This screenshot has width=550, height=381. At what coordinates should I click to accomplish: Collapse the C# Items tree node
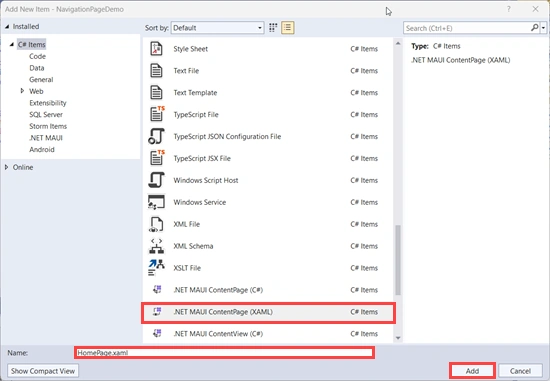pyautogui.click(x=12, y=45)
